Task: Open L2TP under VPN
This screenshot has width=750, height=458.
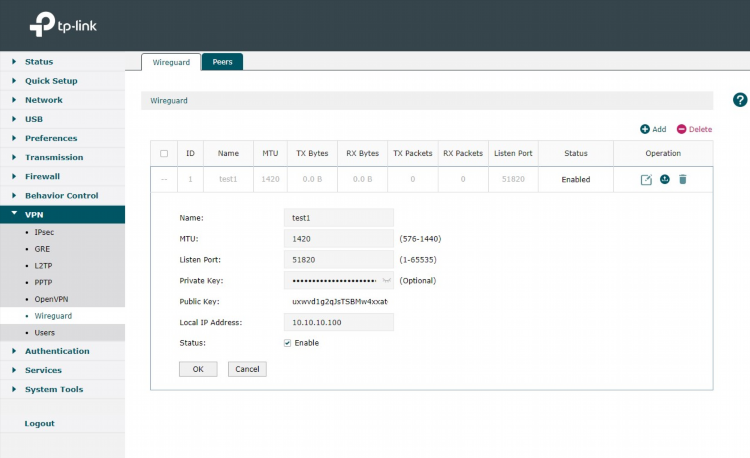Action: click(x=43, y=266)
